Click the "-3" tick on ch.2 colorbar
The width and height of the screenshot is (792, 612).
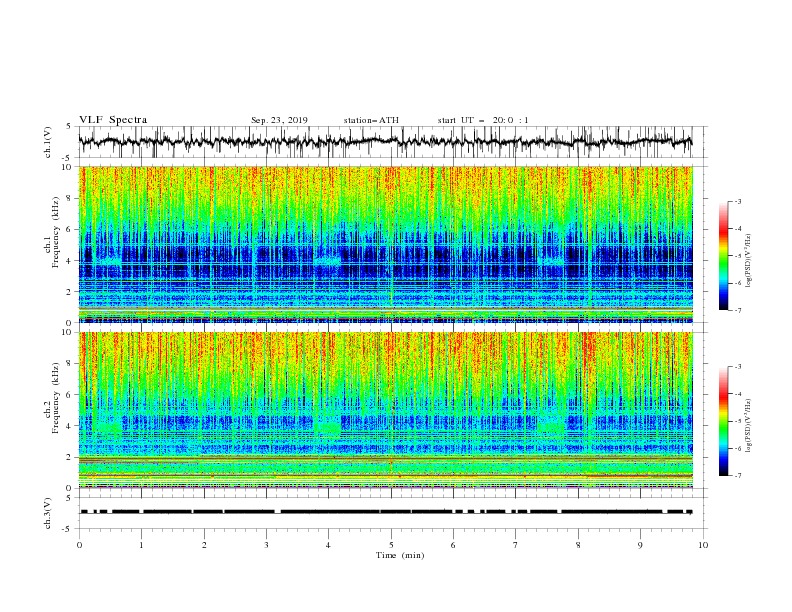[738, 367]
